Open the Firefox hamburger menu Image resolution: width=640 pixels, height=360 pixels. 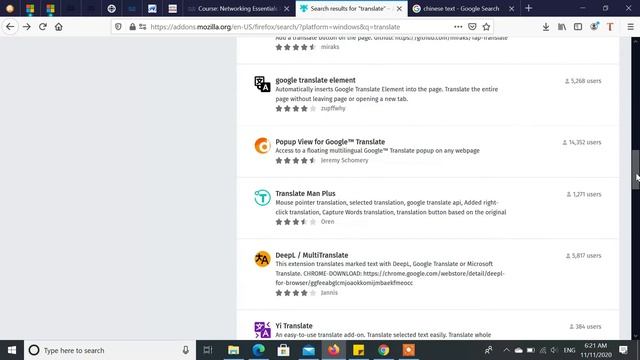631,27
